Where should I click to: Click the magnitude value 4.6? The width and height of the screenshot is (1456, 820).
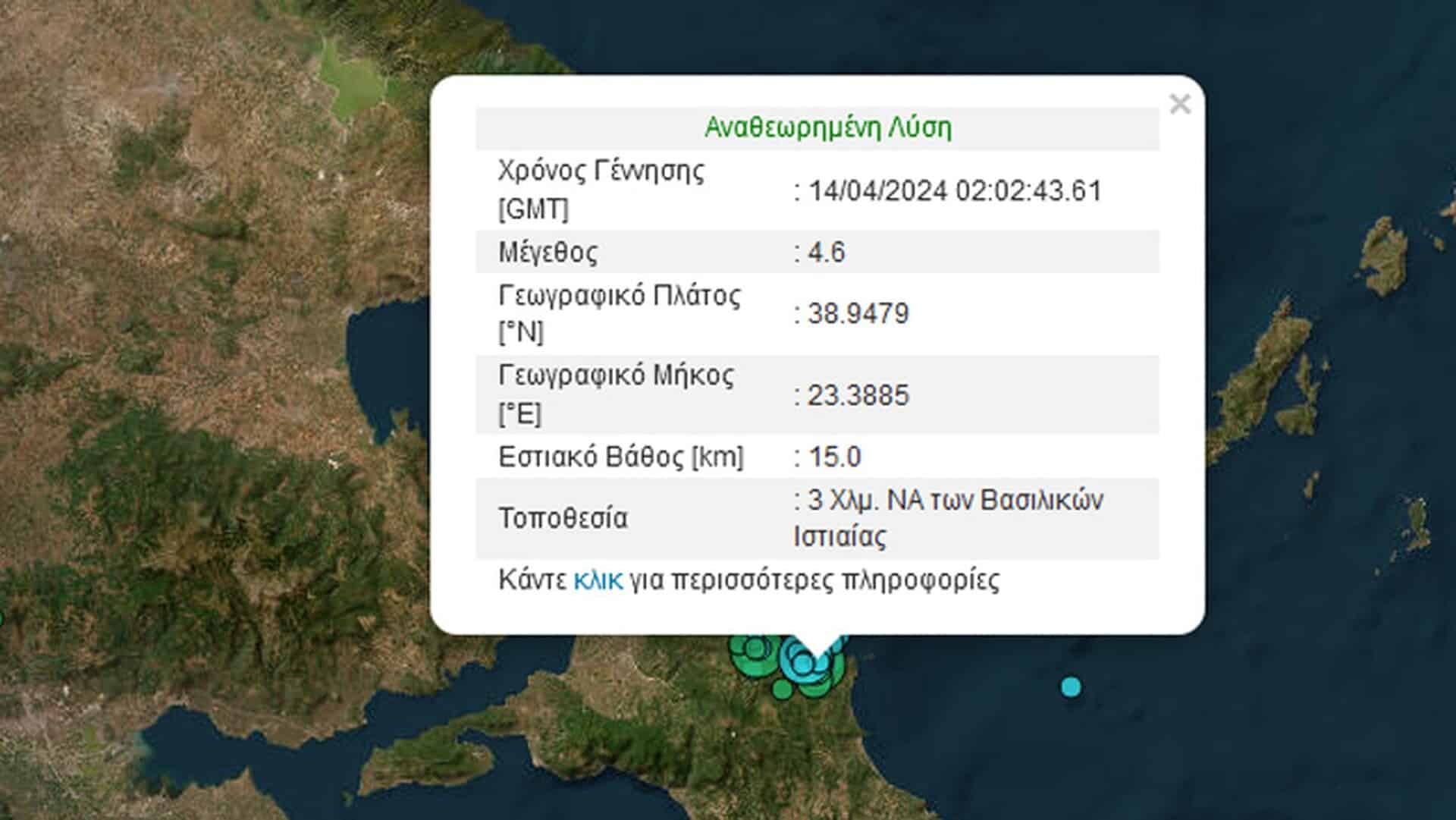[x=826, y=252]
